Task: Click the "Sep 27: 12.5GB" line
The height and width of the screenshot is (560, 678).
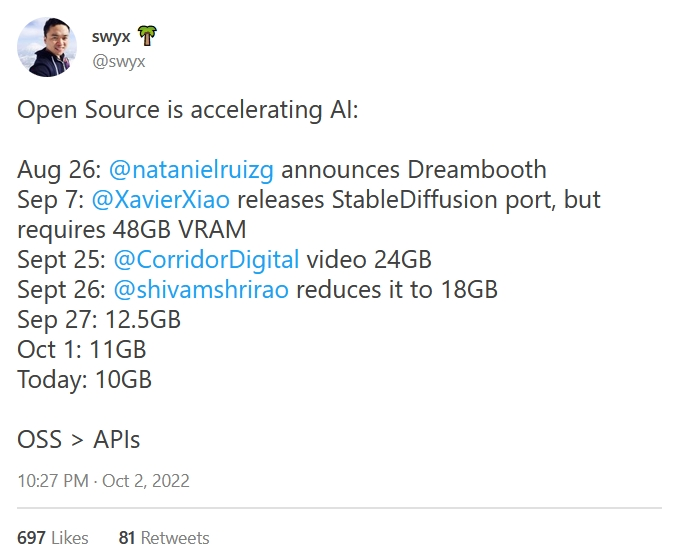Action: 97,320
